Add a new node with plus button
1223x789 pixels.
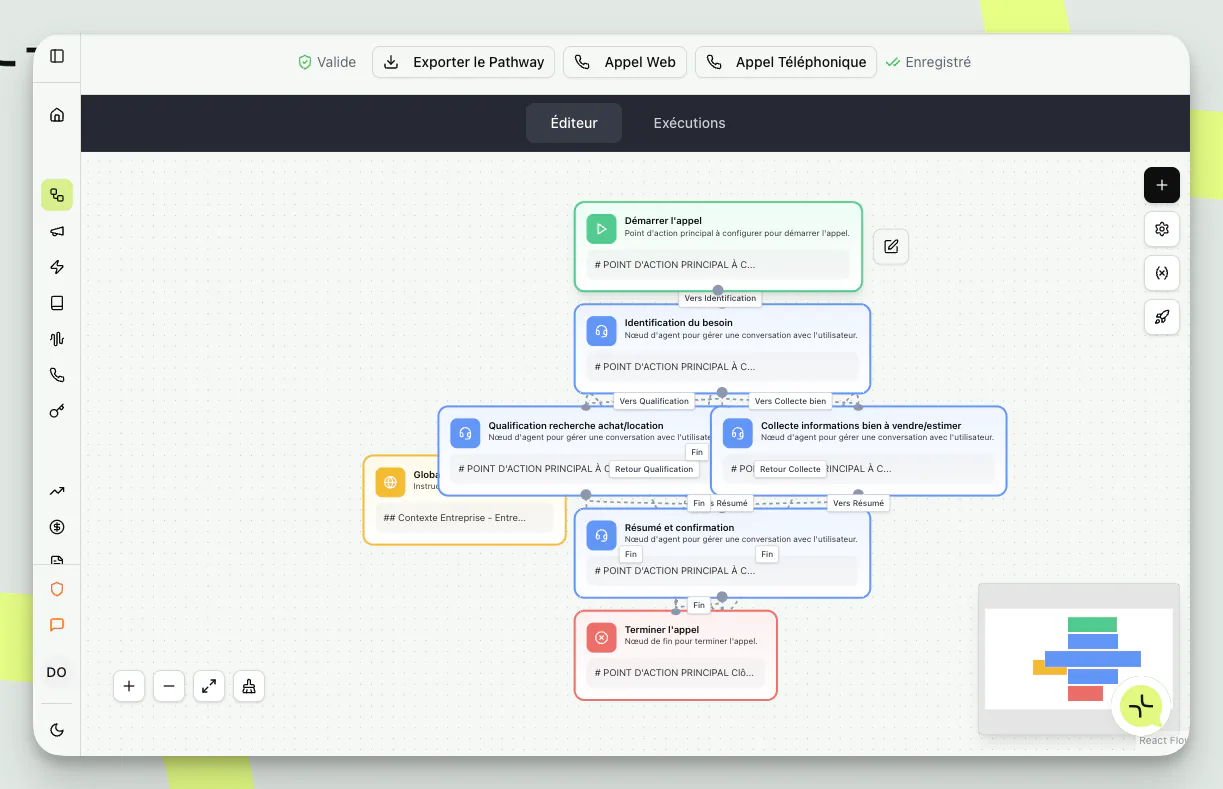point(1162,185)
